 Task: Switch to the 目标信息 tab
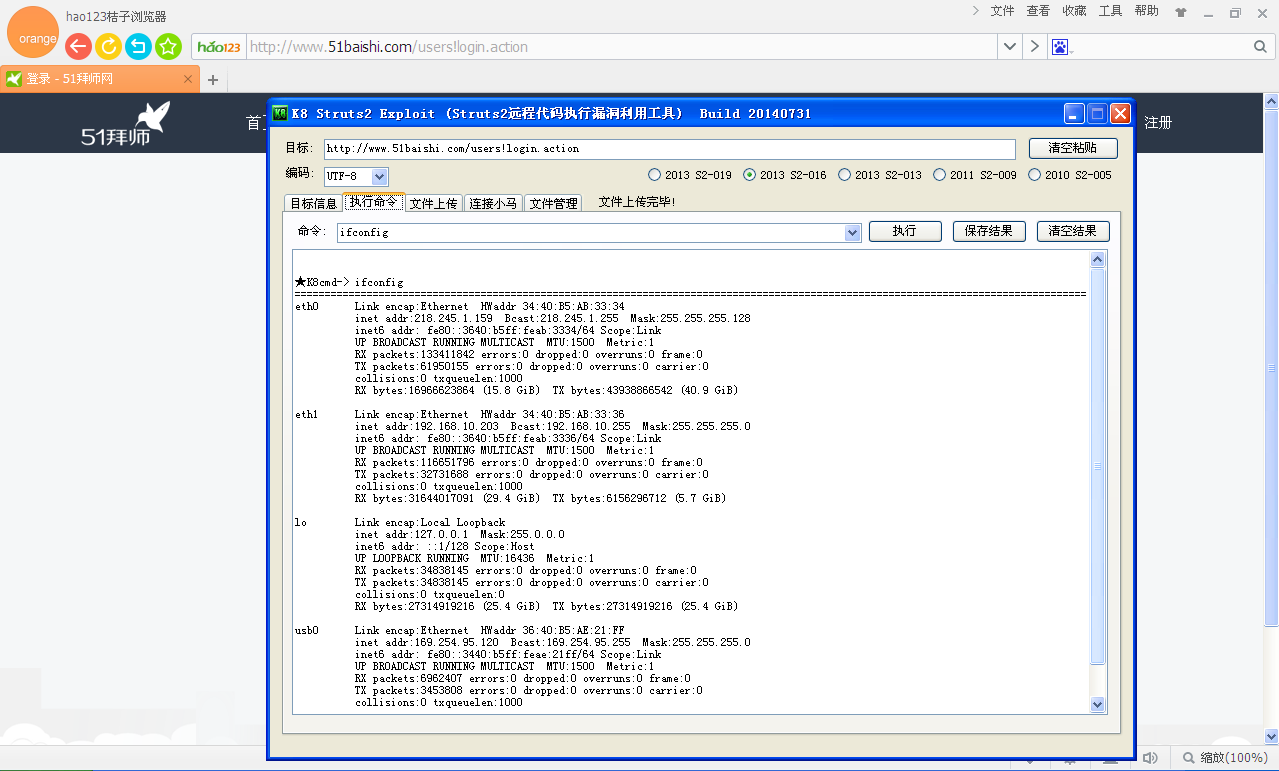click(314, 203)
